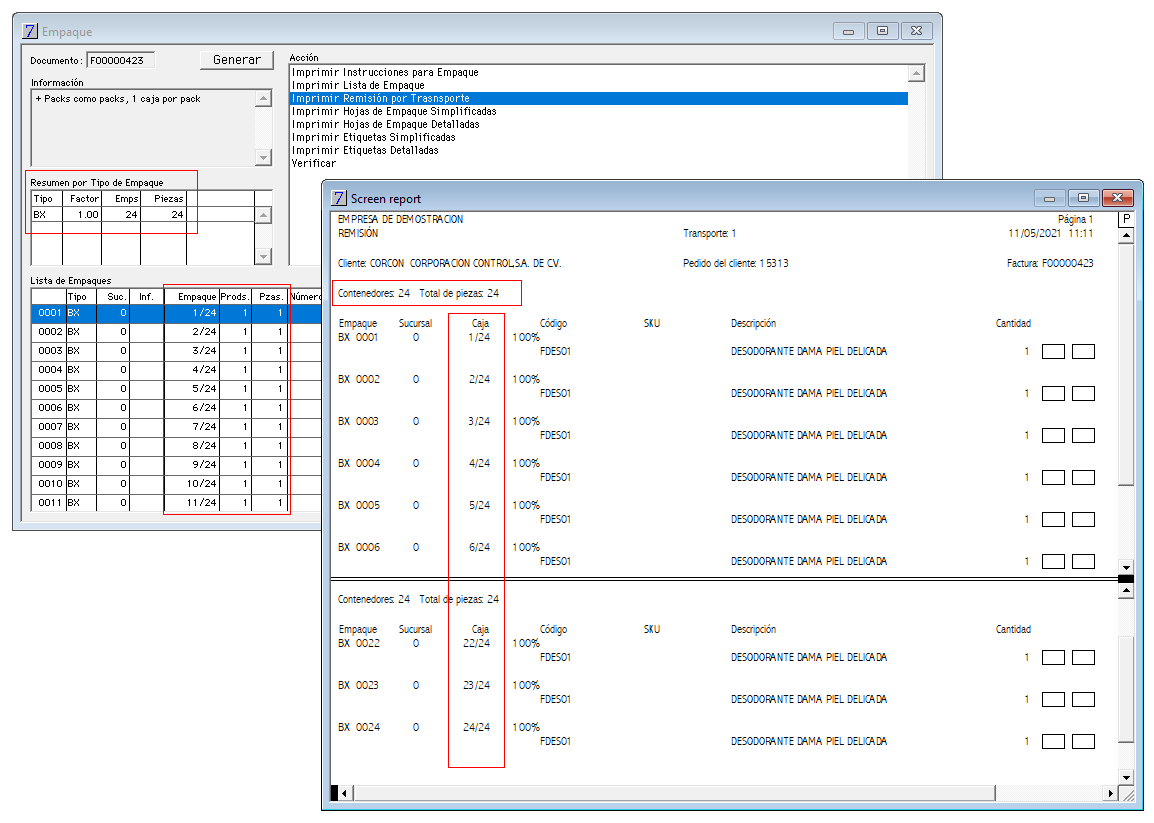Click Información box scroll down arrow
Image resolution: width=1154 pixels, height=823 pixels.
[x=263, y=158]
